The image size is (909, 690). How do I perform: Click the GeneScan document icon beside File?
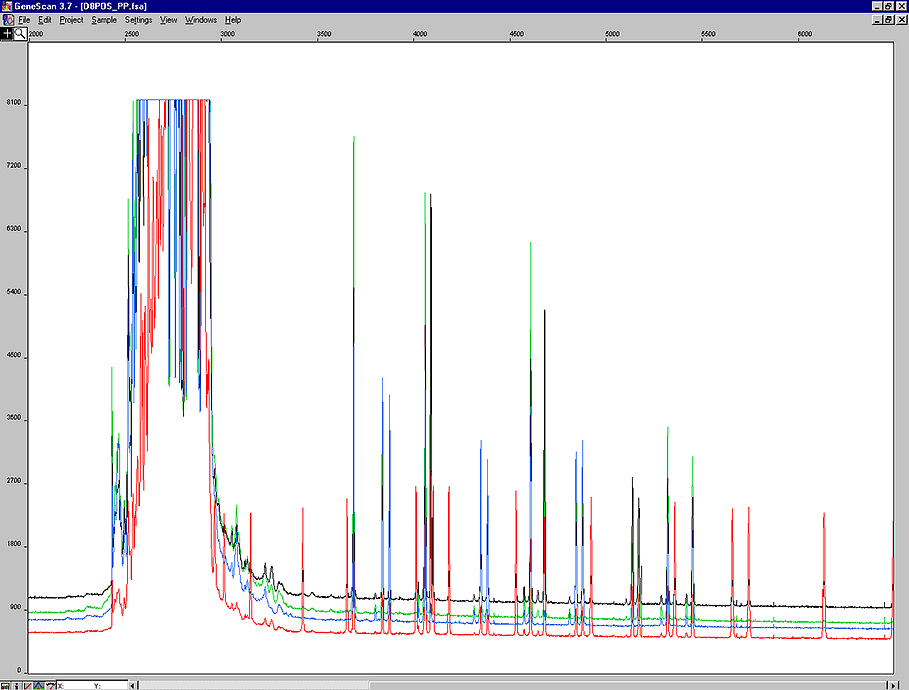pyautogui.click(x=7, y=20)
